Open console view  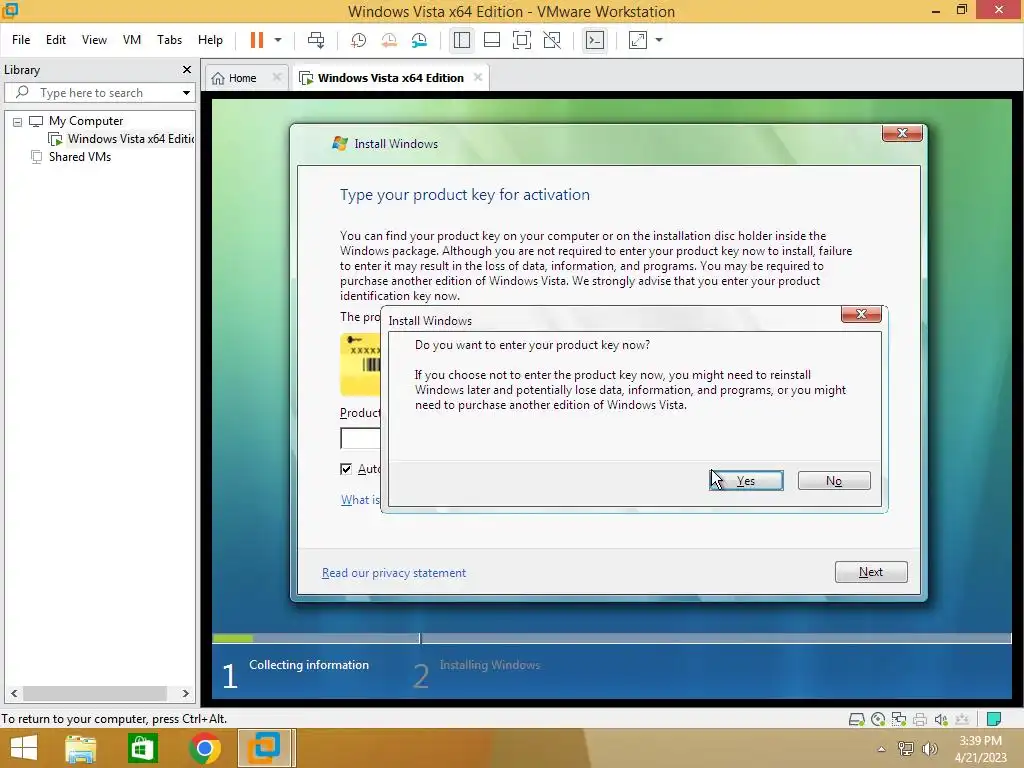tap(595, 40)
